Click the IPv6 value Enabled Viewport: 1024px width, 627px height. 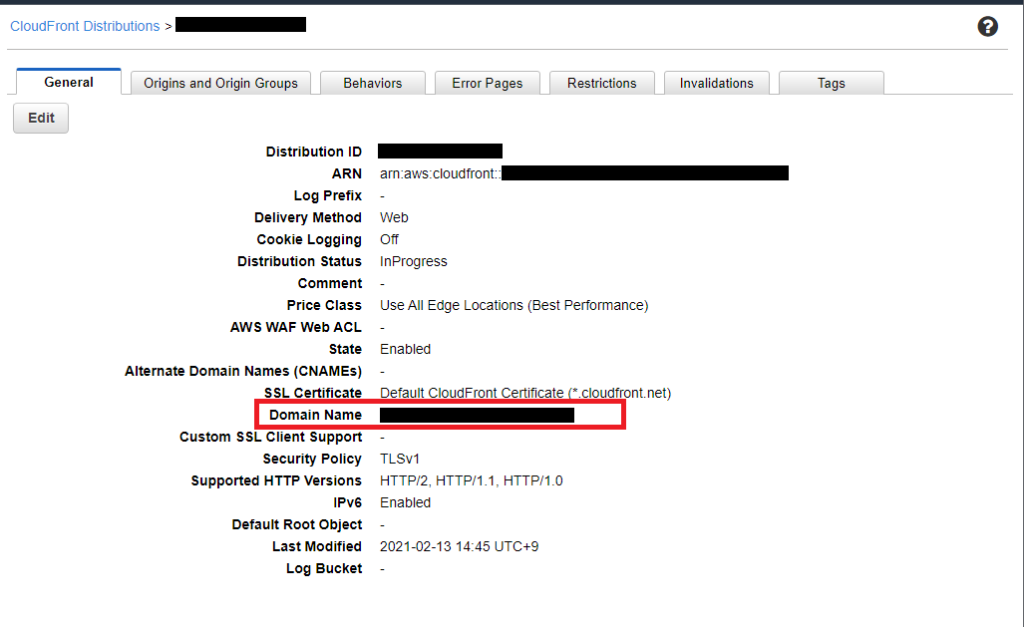coord(406,502)
